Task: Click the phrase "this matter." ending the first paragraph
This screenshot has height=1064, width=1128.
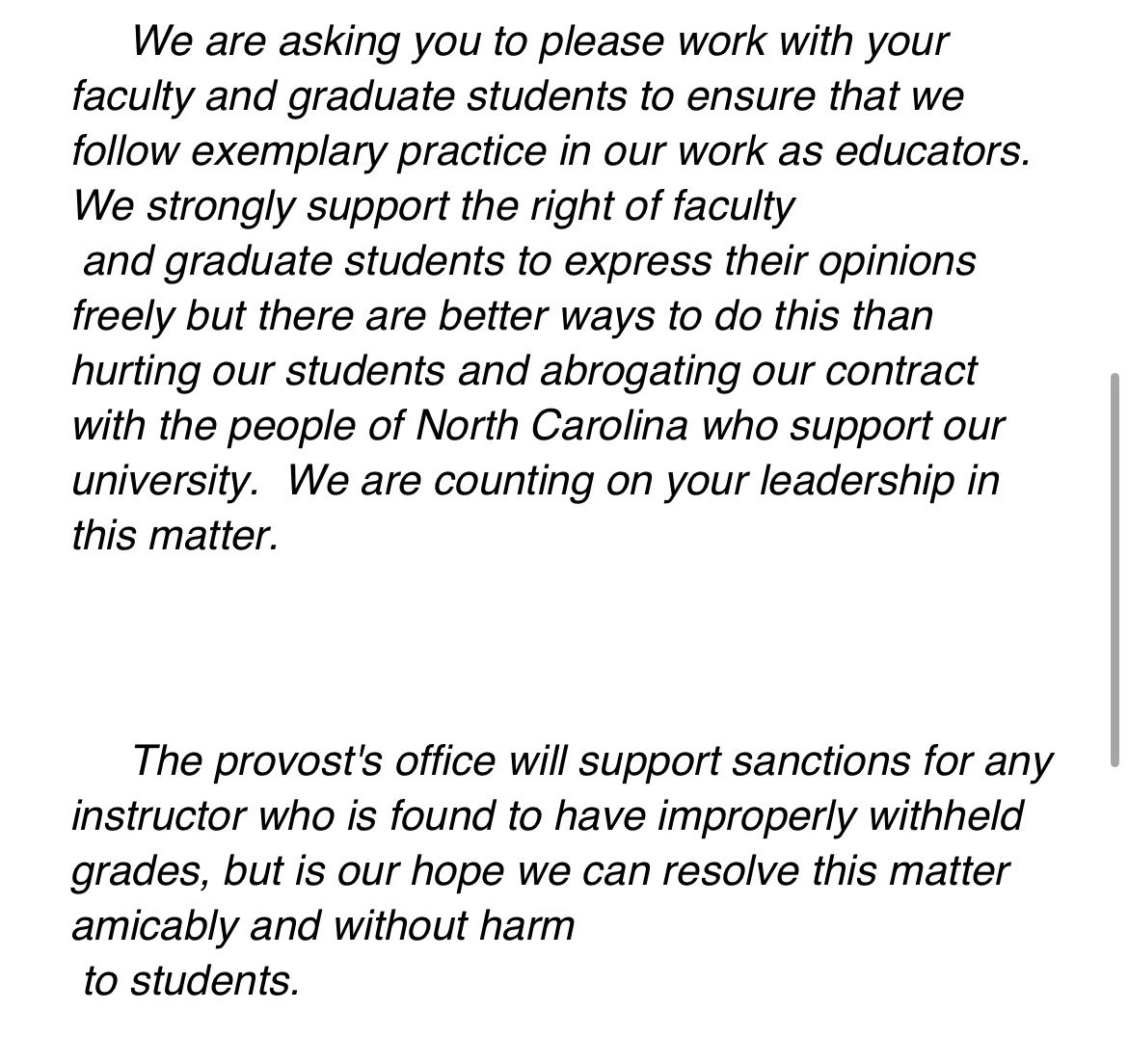Action: pos(175,536)
